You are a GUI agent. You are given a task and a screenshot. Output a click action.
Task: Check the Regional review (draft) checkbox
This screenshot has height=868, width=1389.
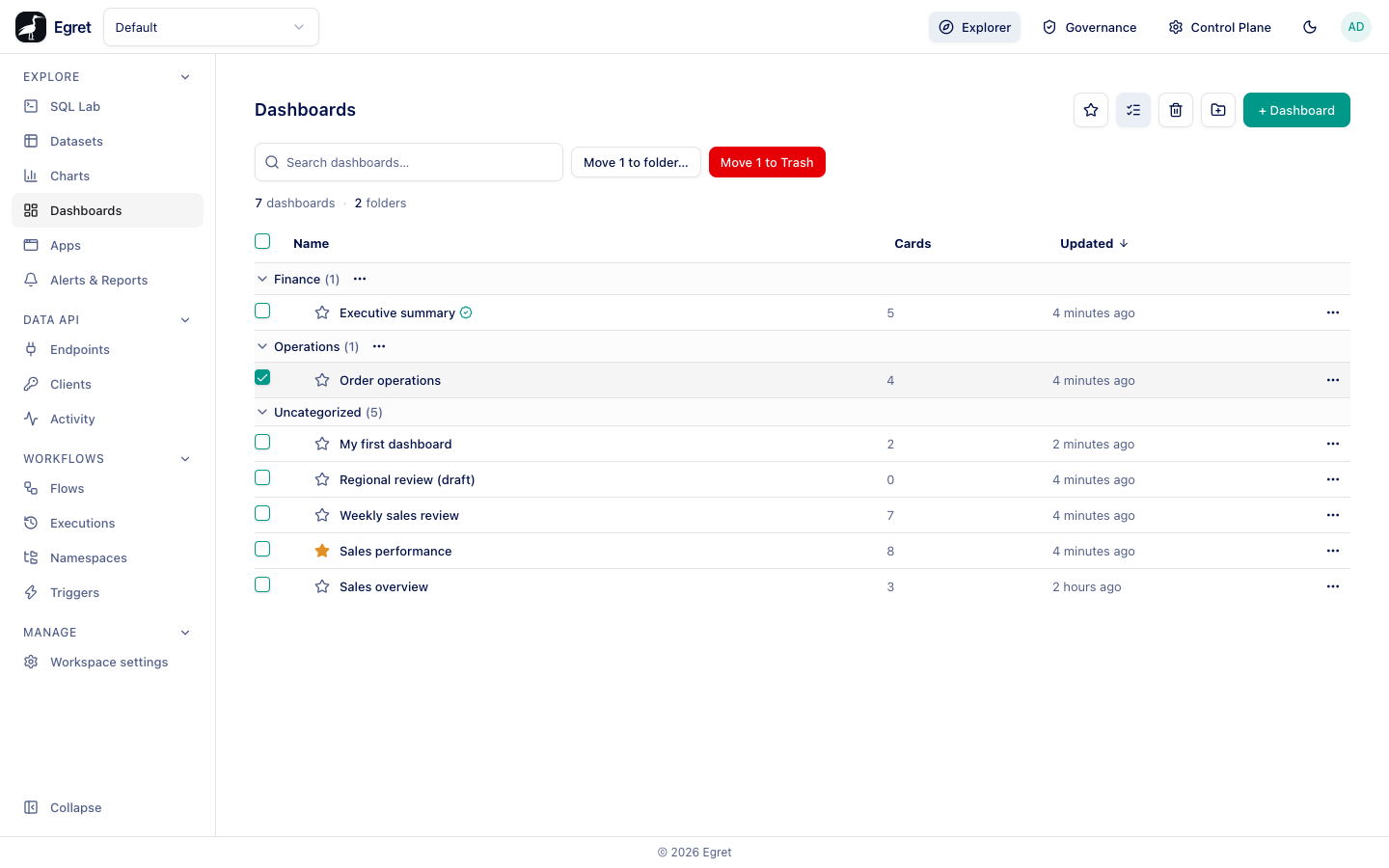pos(262,477)
